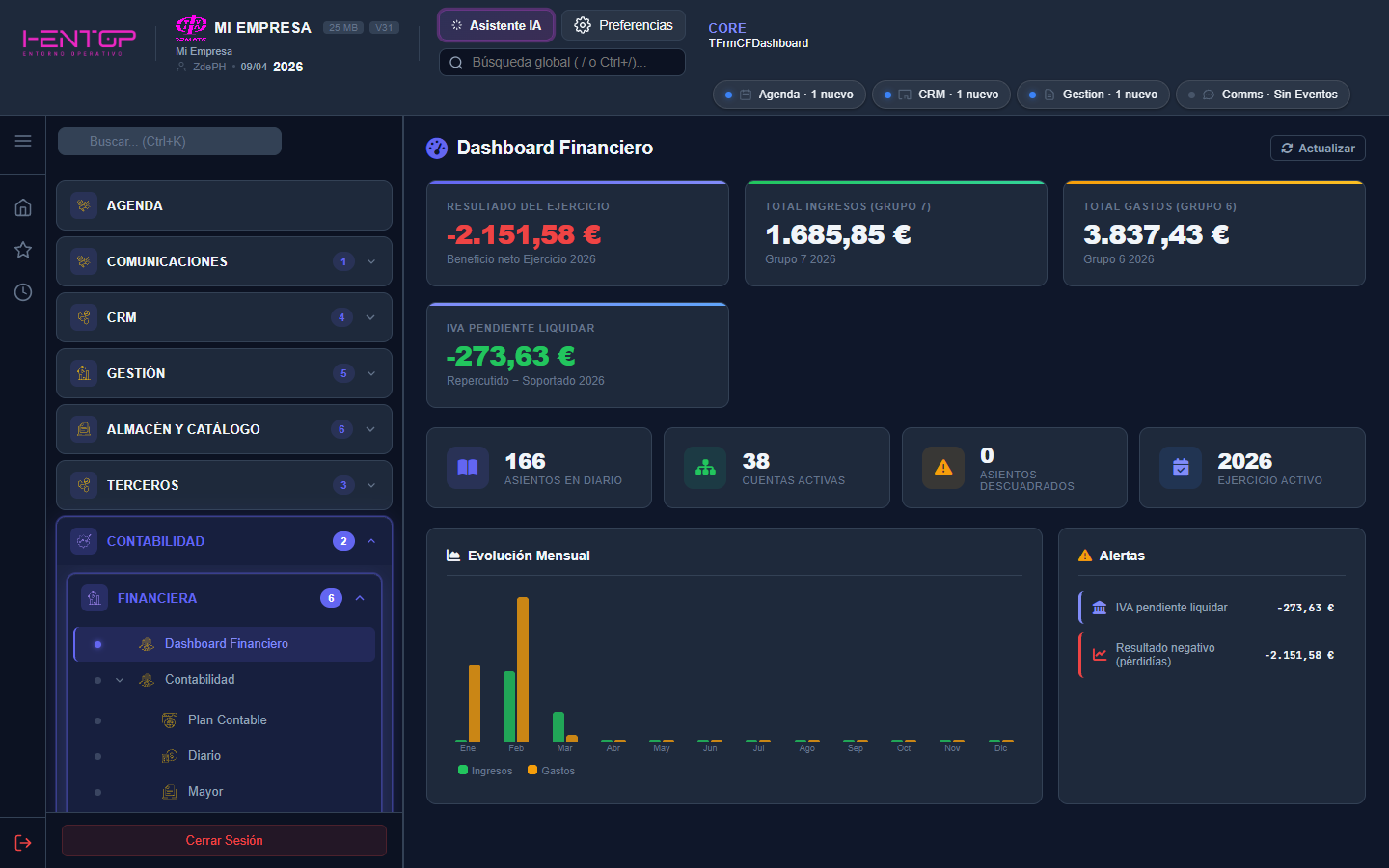Toggle the Ingresos series in chart legend
The image size is (1389, 868).
point(485,770)
